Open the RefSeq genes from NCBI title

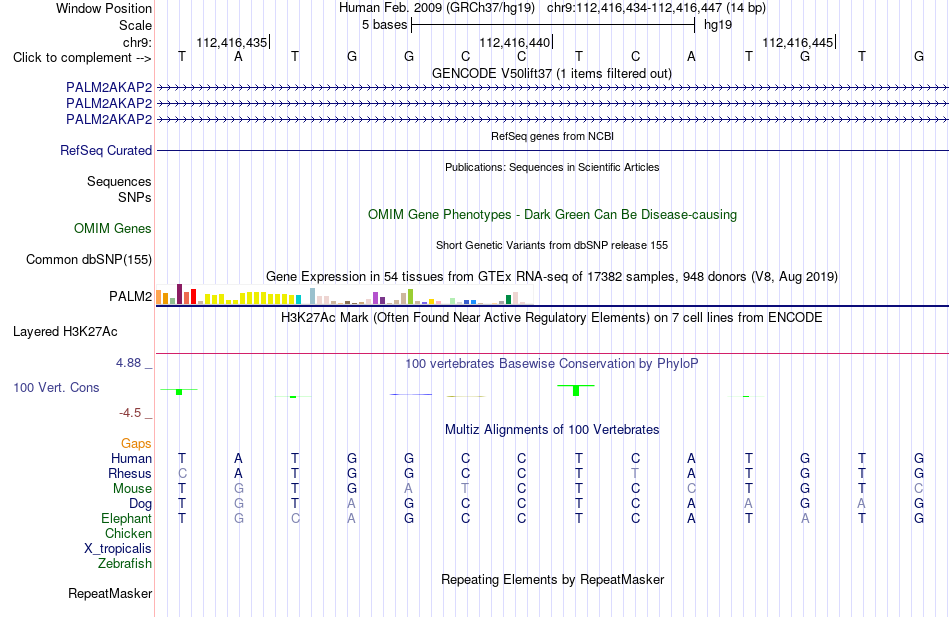coord(552,136)
